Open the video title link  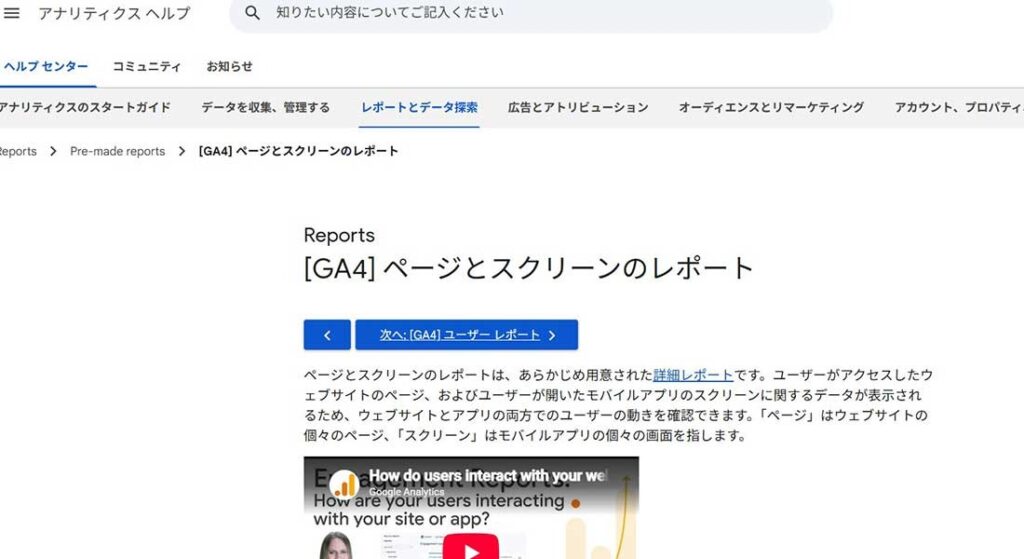pyautogui.click(x=488, y=476)
